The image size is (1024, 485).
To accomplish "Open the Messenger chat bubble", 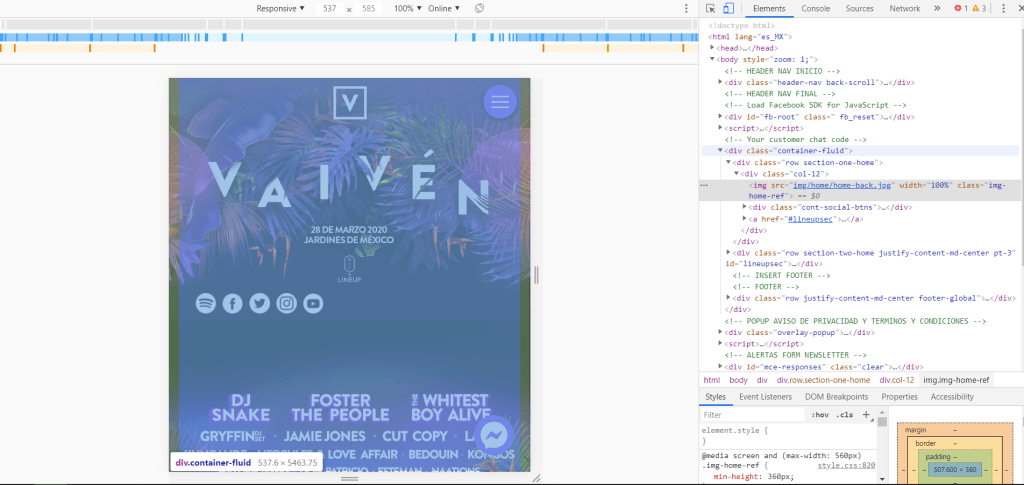I will tap(495, 435).
